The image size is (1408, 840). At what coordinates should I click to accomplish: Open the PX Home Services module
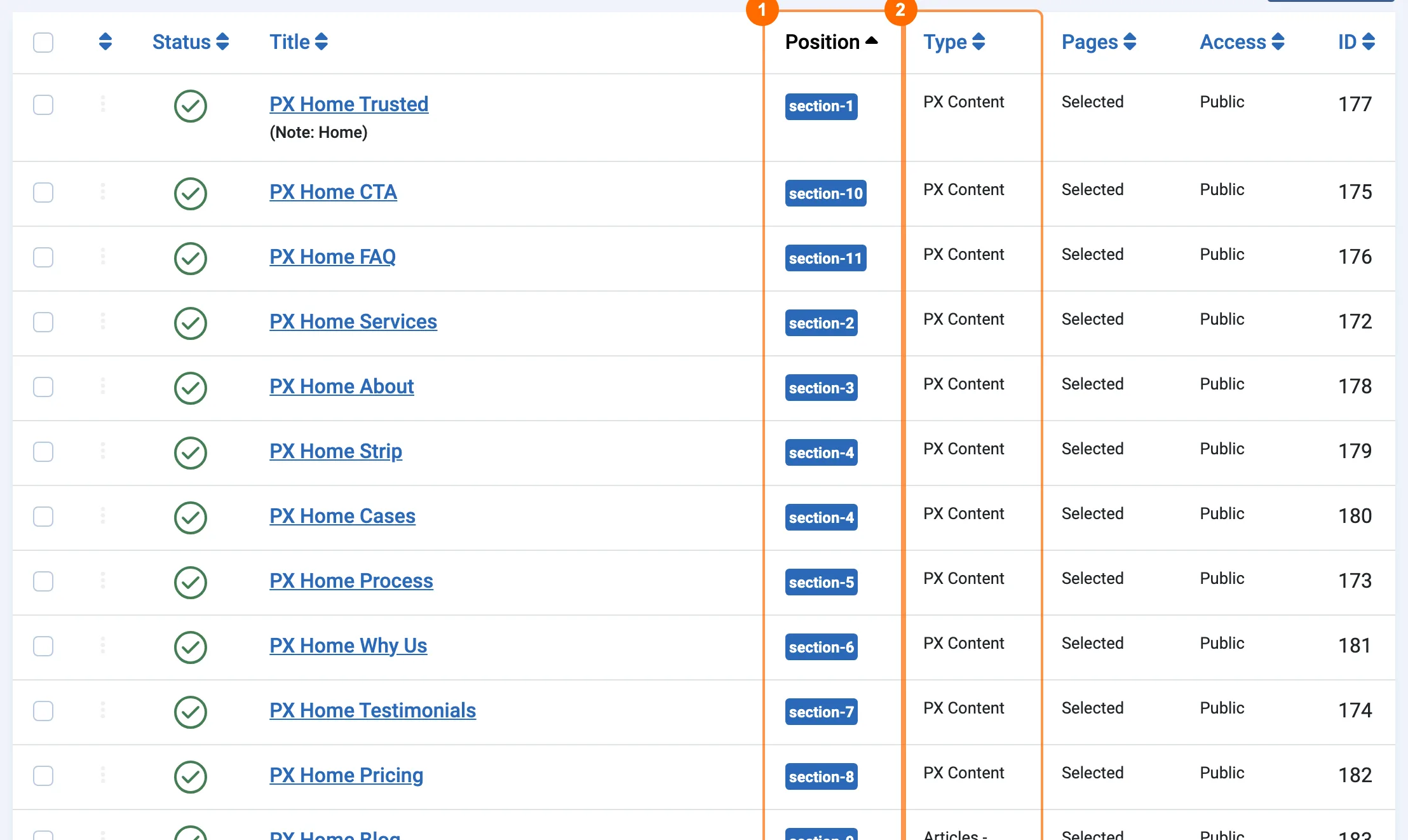pos(353,322)
